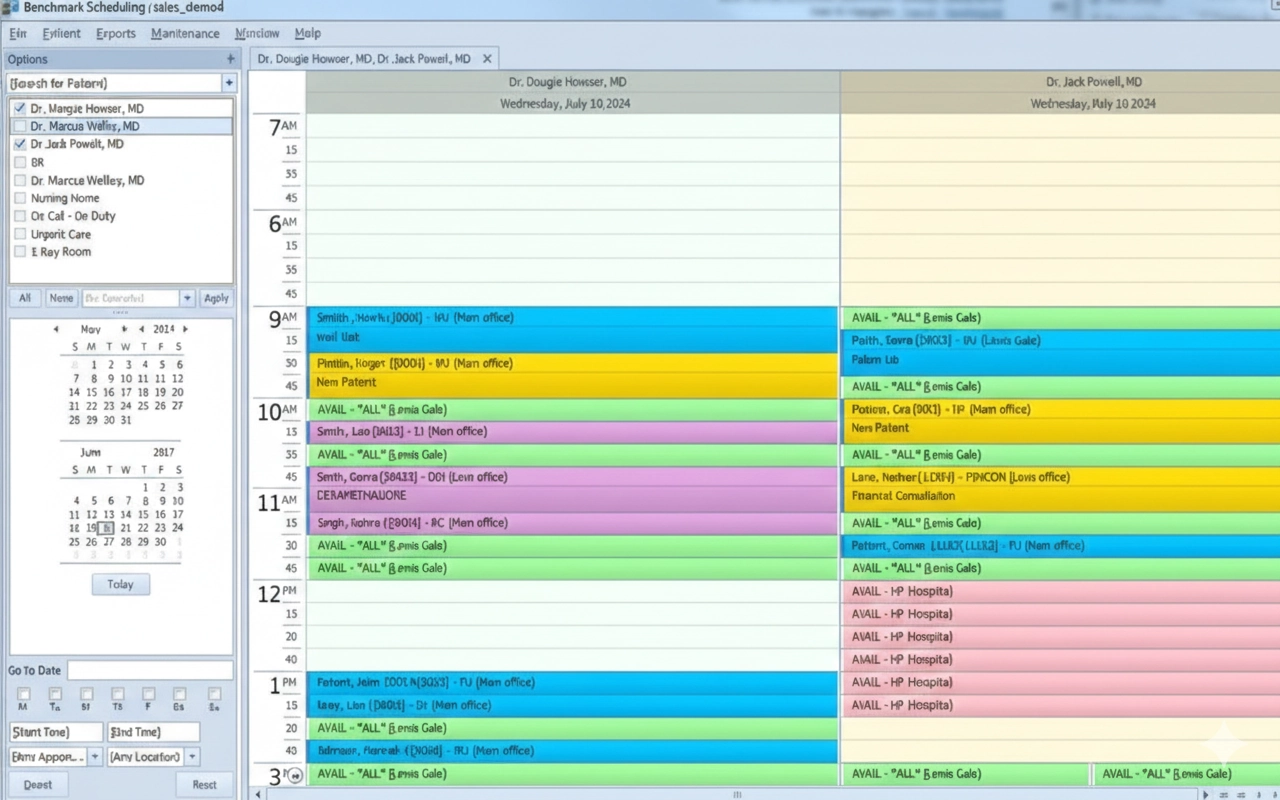Screen dimensions: 1280x800
Task: Click the Today button under the mini calendars
Action: pyautogui.click(x=120, y=584)
